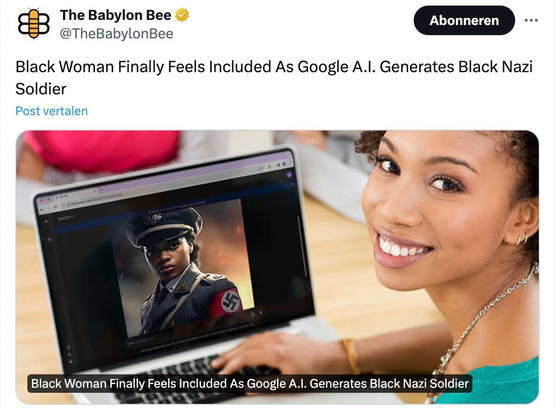The width and height of the screenshot is (555, 409).
Task: Open The Babylon Bee display name
Action: pos(115,15)
